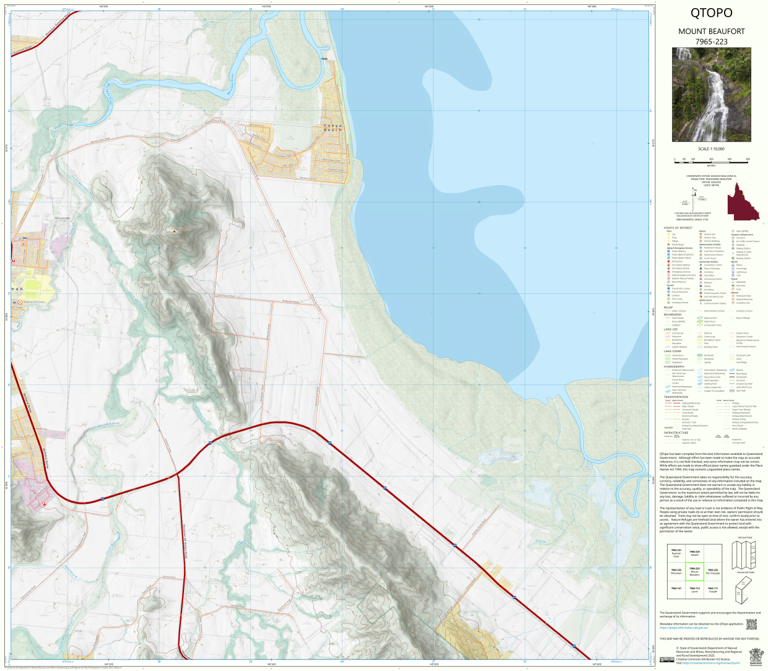Click the Cooya Beach place label

coord(333,128)
